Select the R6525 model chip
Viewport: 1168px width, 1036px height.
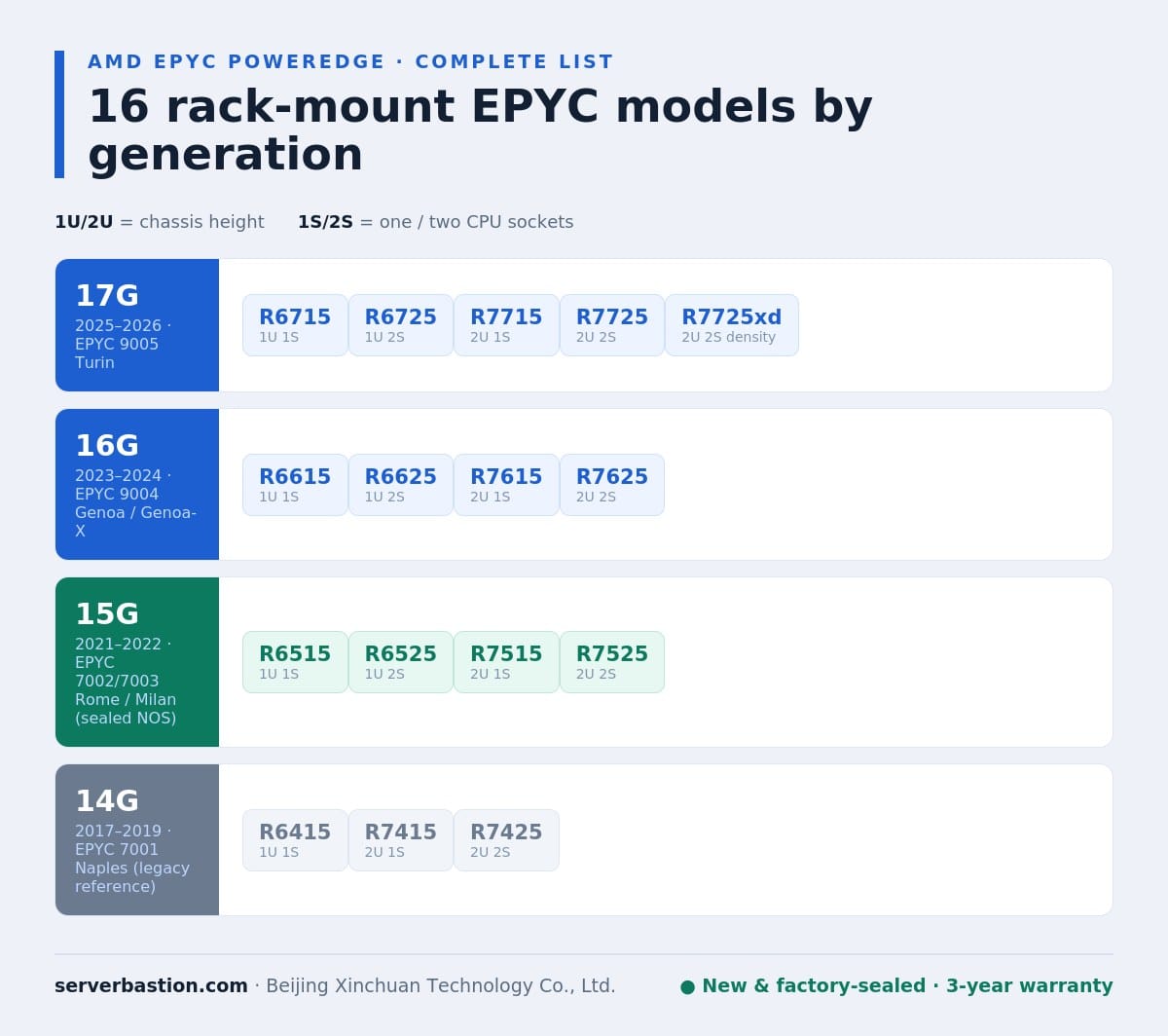401,662
